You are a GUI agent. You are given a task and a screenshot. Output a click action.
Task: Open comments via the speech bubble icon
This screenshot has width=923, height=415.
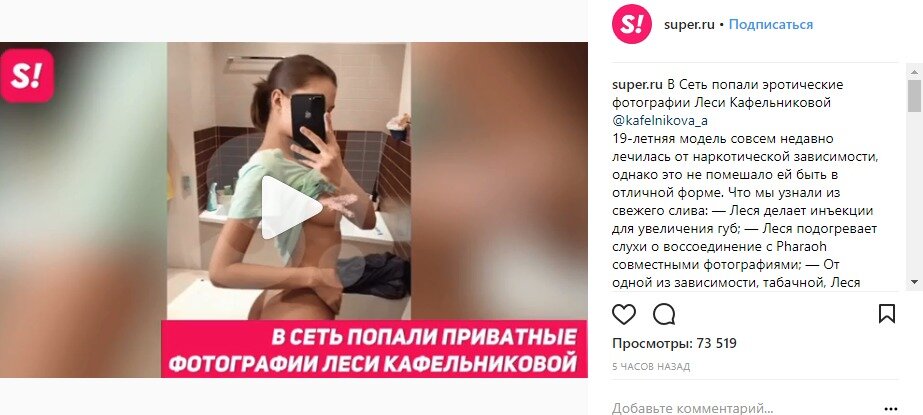click(664, 314)
